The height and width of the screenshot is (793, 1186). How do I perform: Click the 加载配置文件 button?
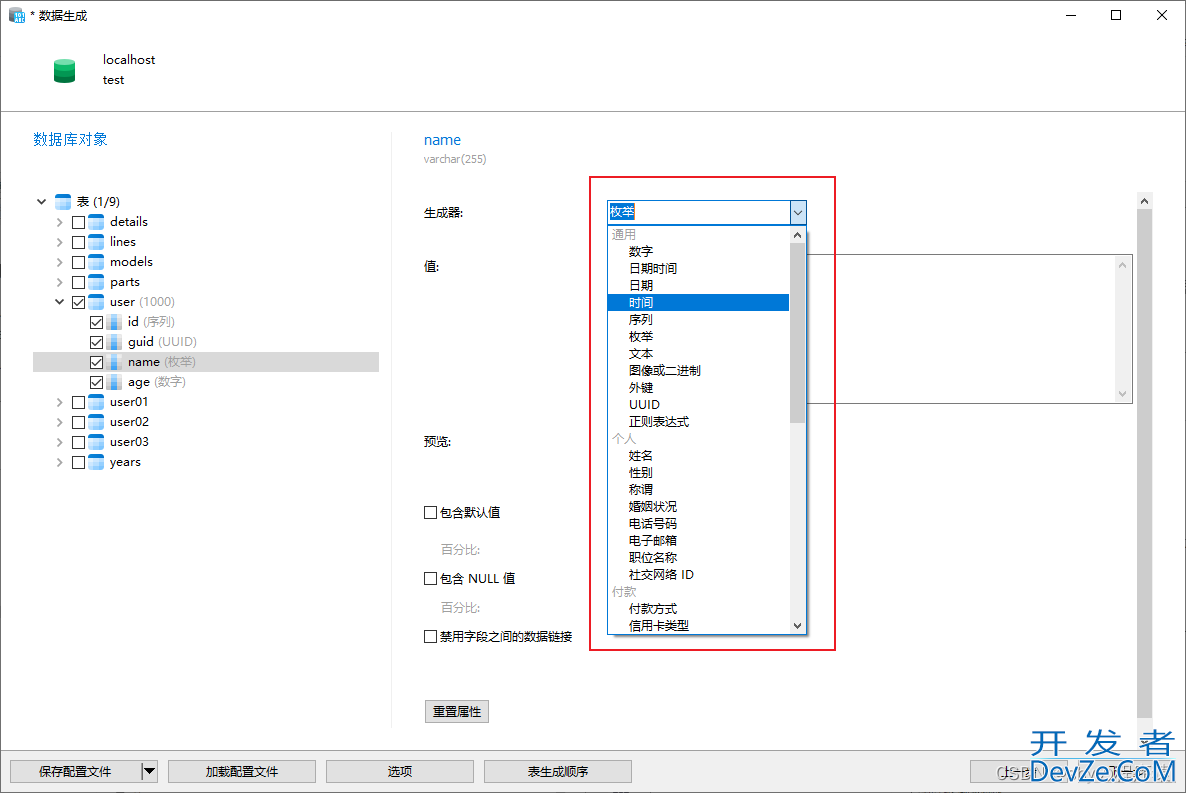pyautogui.click(x=242, y=772)
